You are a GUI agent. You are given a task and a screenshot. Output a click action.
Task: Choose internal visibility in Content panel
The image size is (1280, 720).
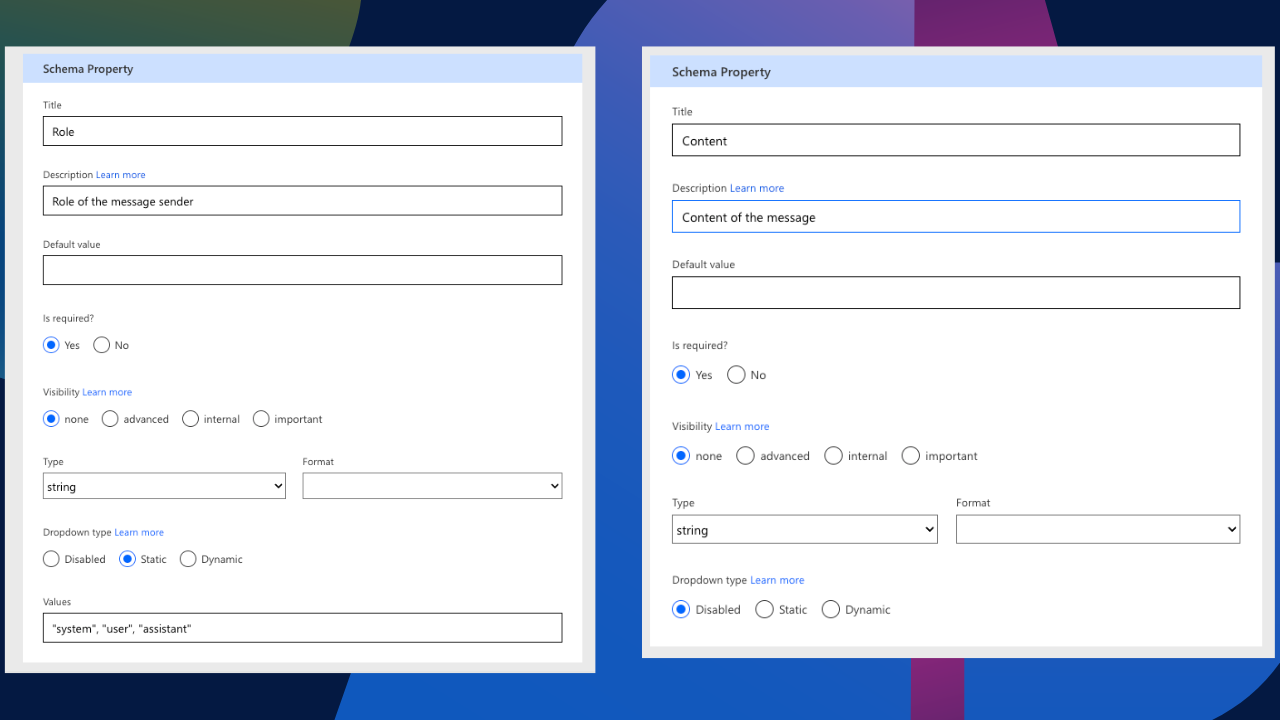(833, 456)
